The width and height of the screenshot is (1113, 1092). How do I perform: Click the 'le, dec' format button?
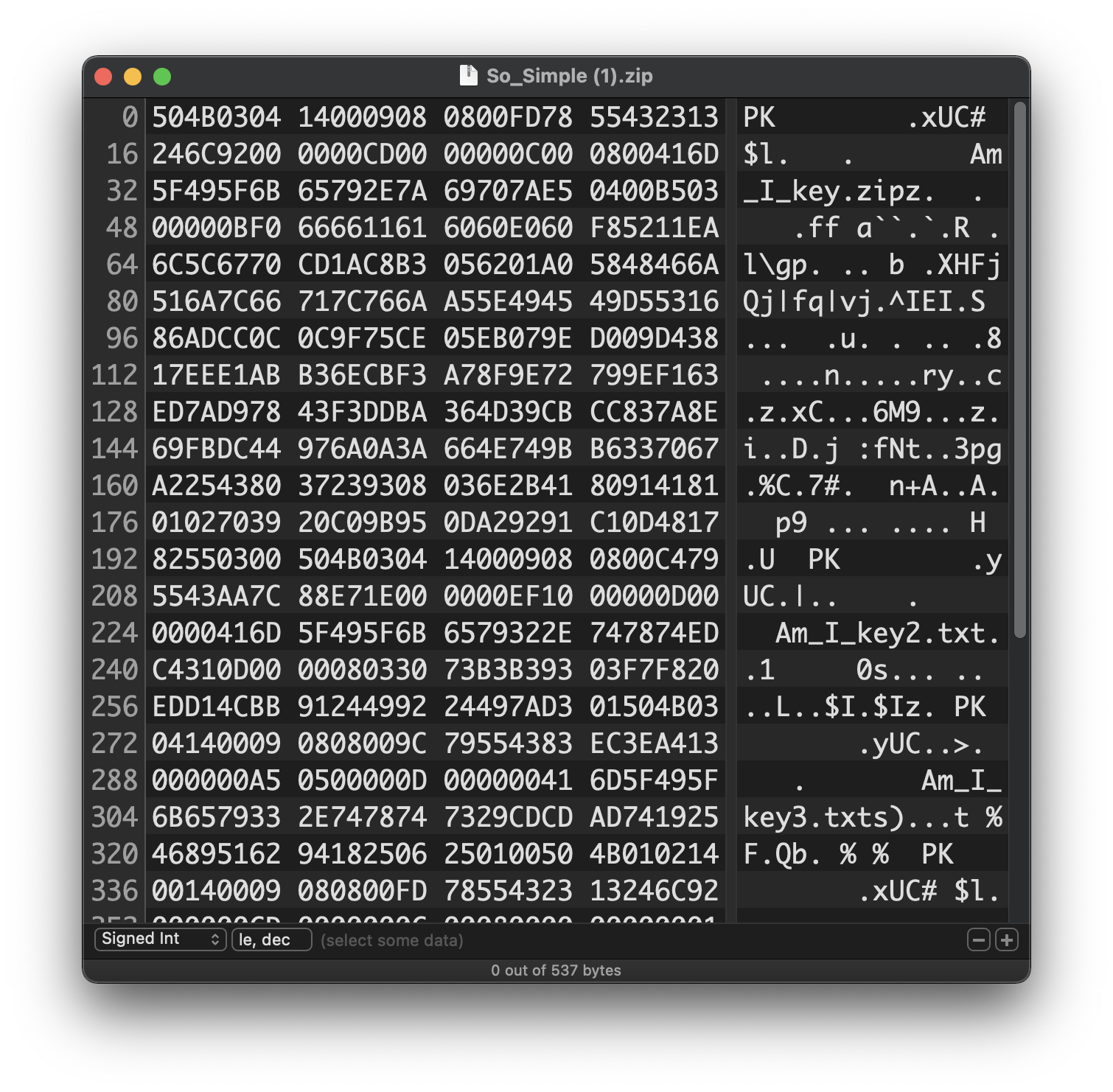tap(272, 939)
